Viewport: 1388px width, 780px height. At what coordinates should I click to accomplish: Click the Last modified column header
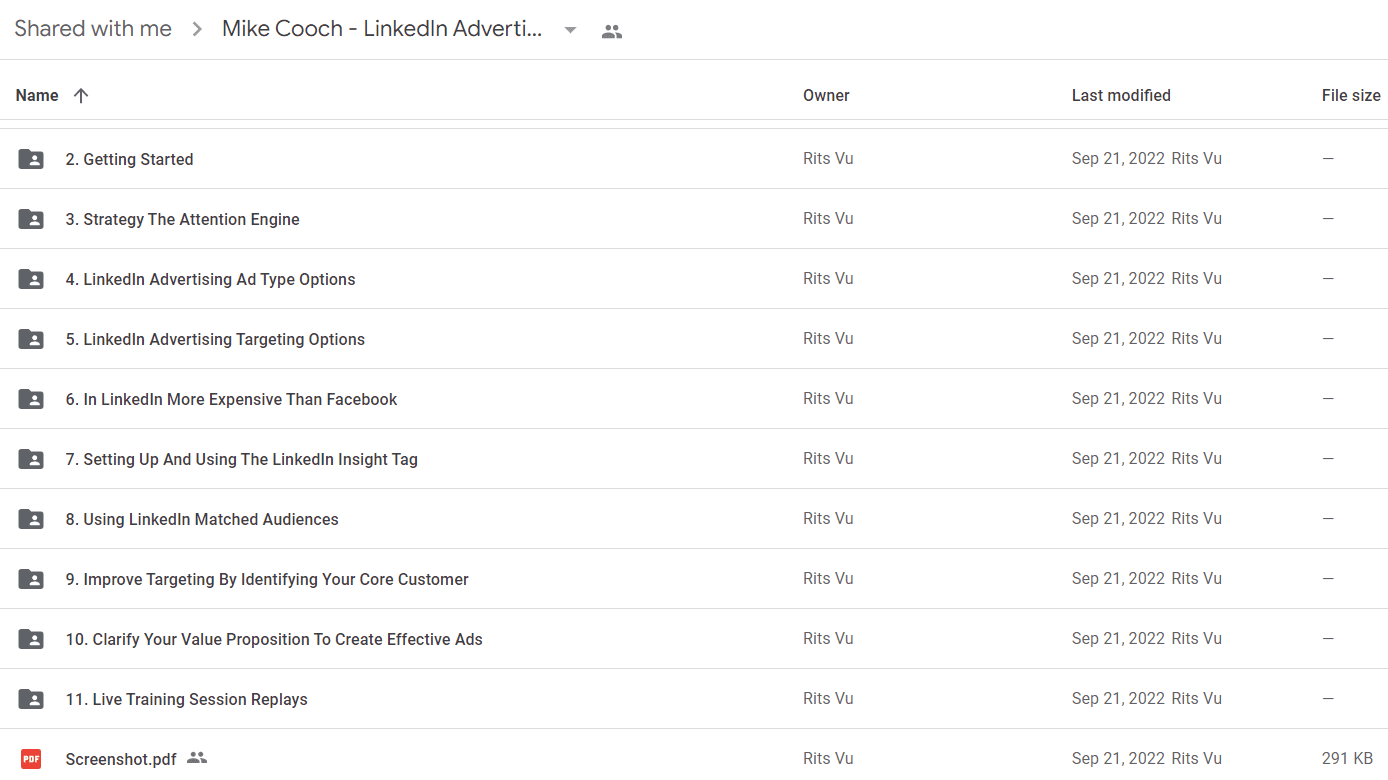click(x=1121, y=95)
